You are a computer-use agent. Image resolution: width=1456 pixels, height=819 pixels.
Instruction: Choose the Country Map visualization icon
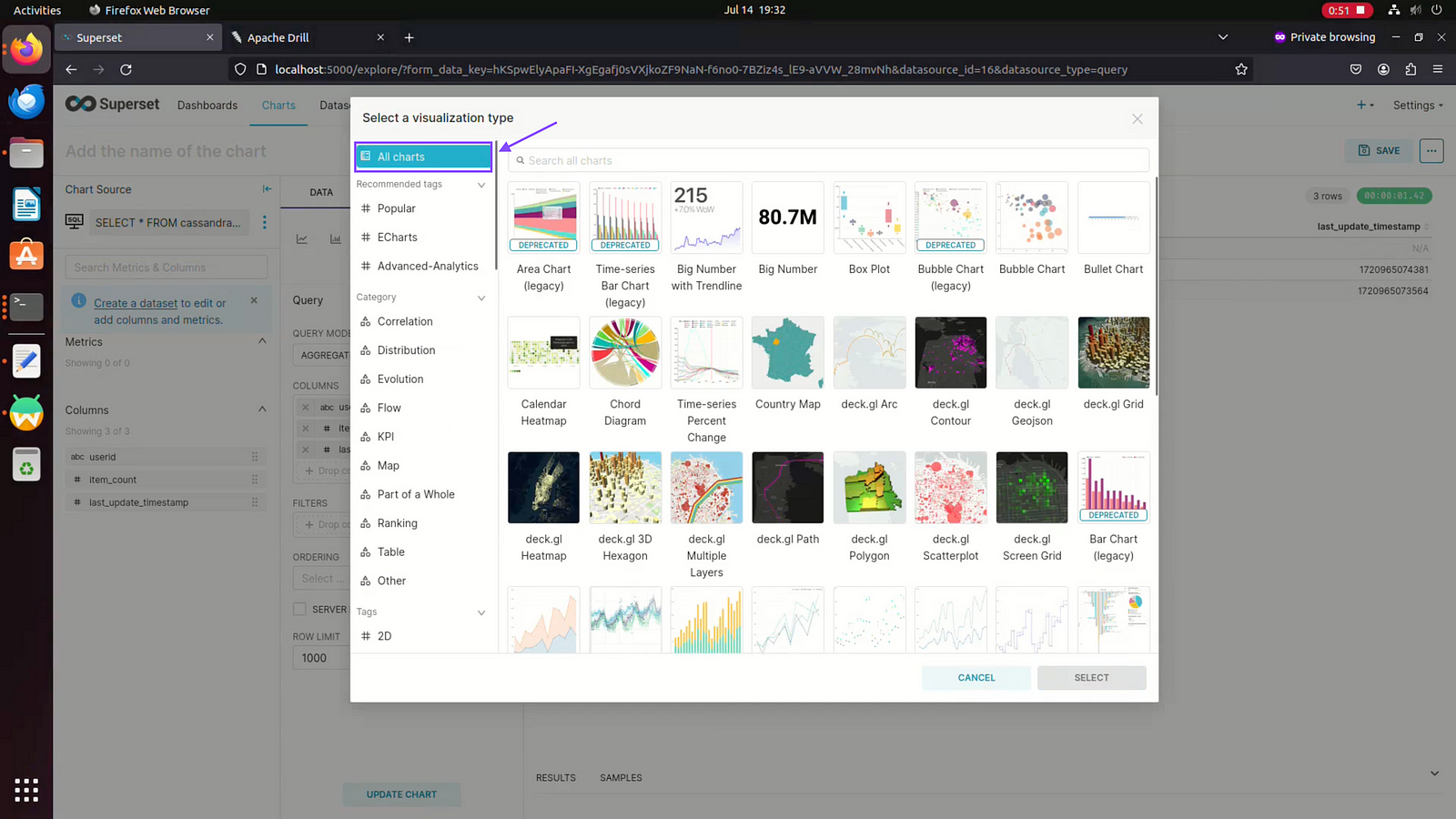point(788,353)
